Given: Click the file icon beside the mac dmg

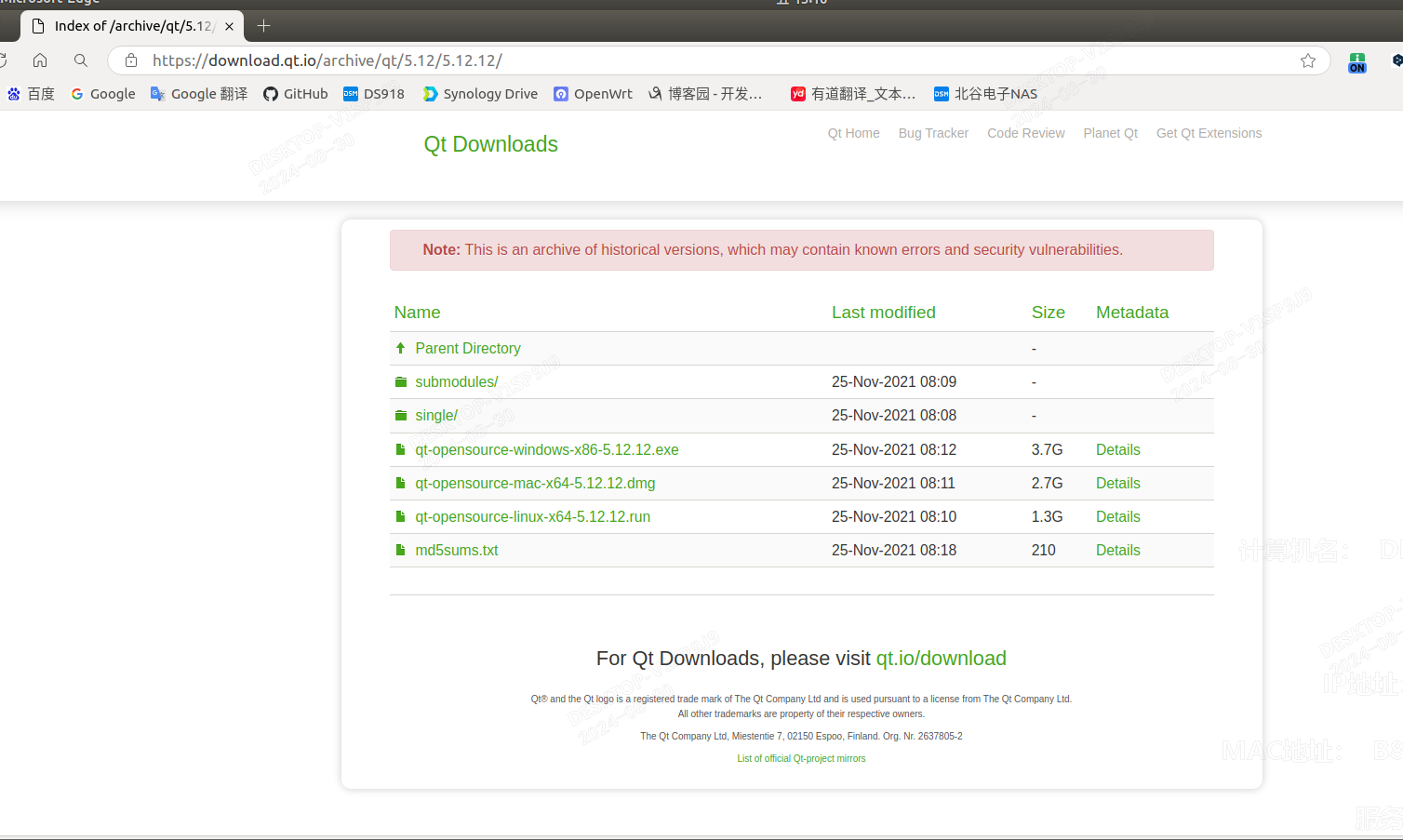Looking at the screenshot, I should (x=400, y=483).
